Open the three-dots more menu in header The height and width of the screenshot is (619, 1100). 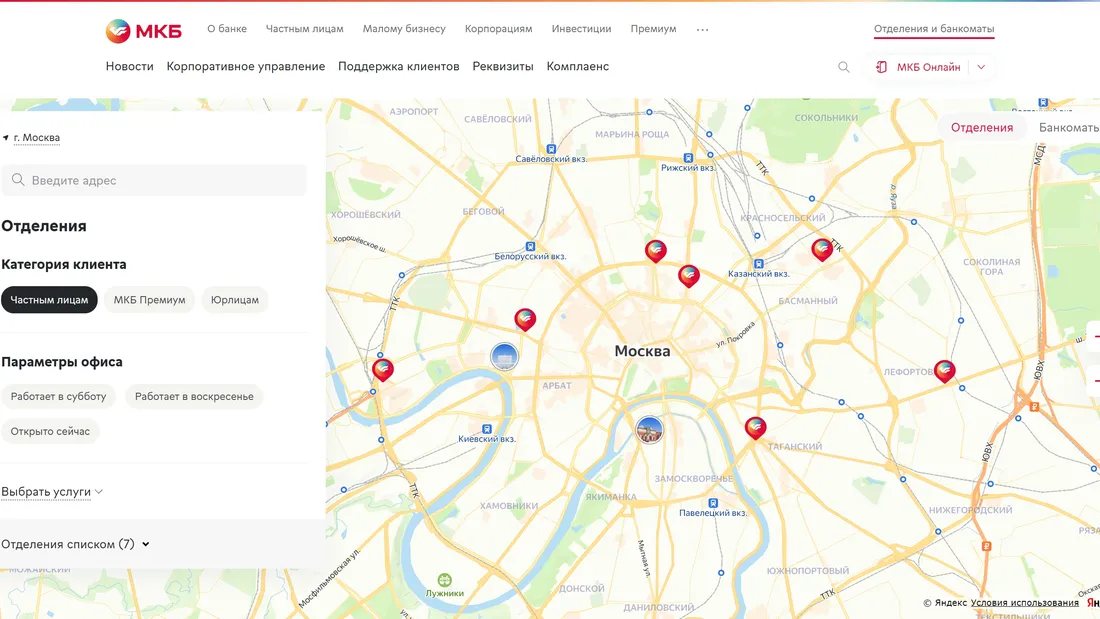click(x=702, y=30)
